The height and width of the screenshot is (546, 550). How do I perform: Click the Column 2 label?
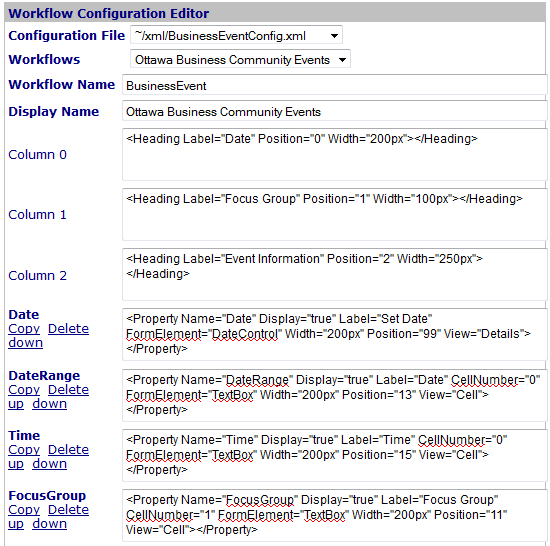coord(38,276)
